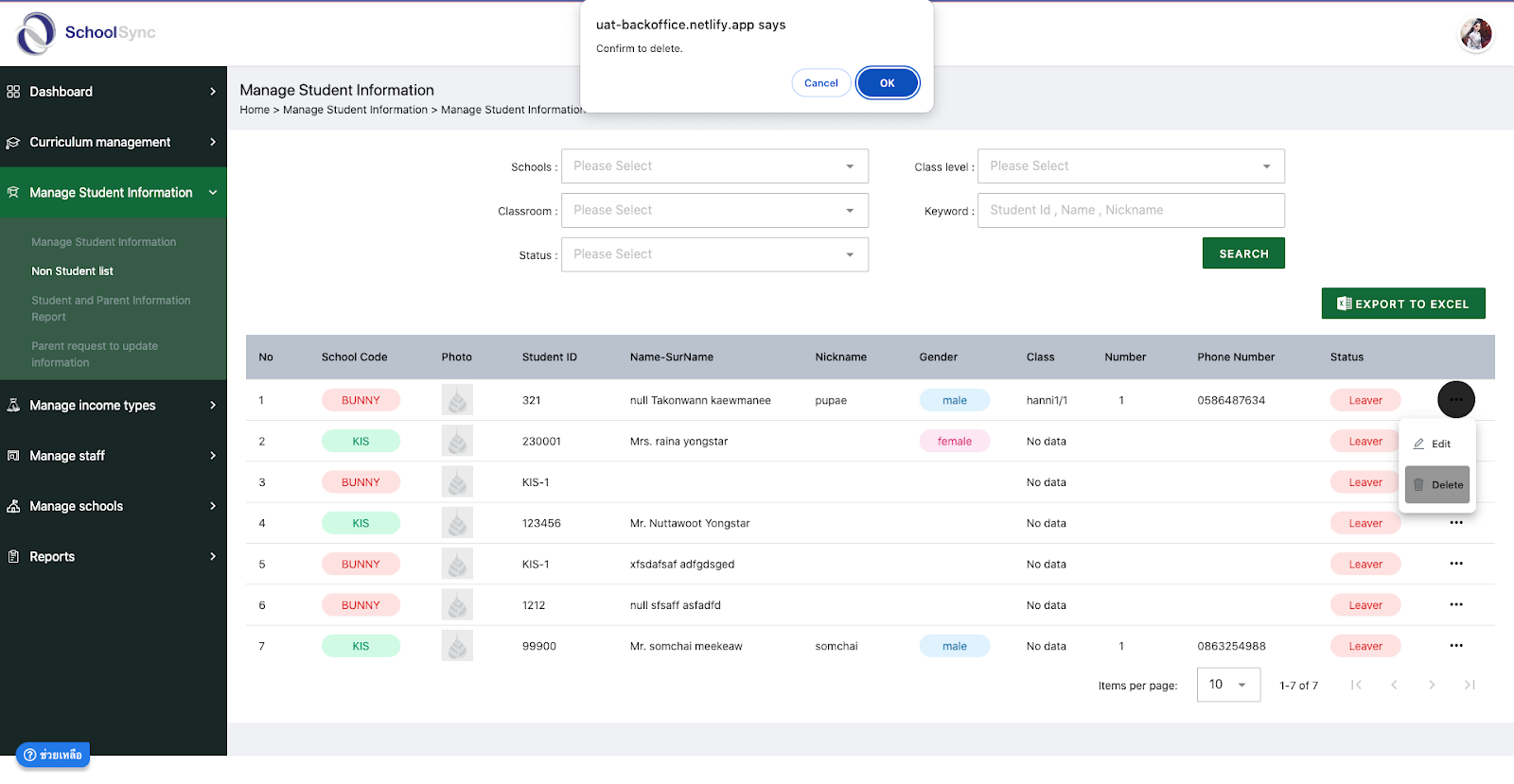Collapse Manage Student Information section chevron
Screen dimensions: 1514x784
pos(213,192)
